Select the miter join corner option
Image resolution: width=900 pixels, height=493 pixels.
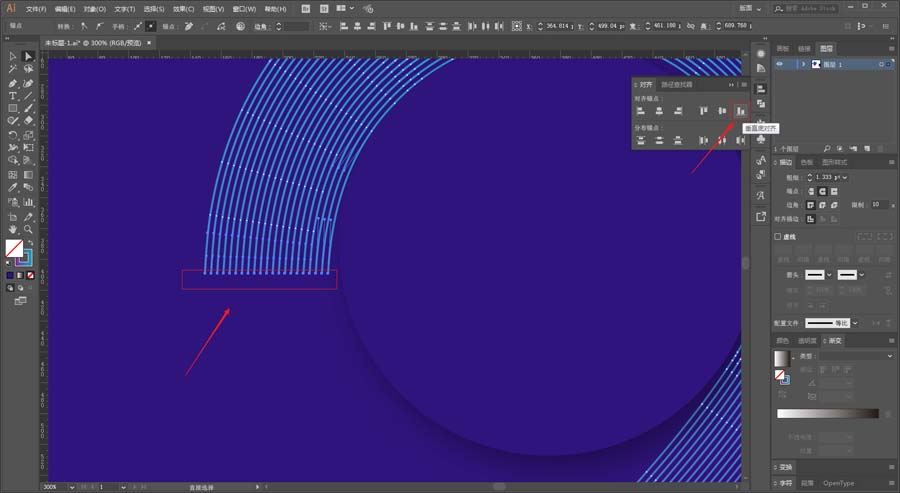point(810,205)
